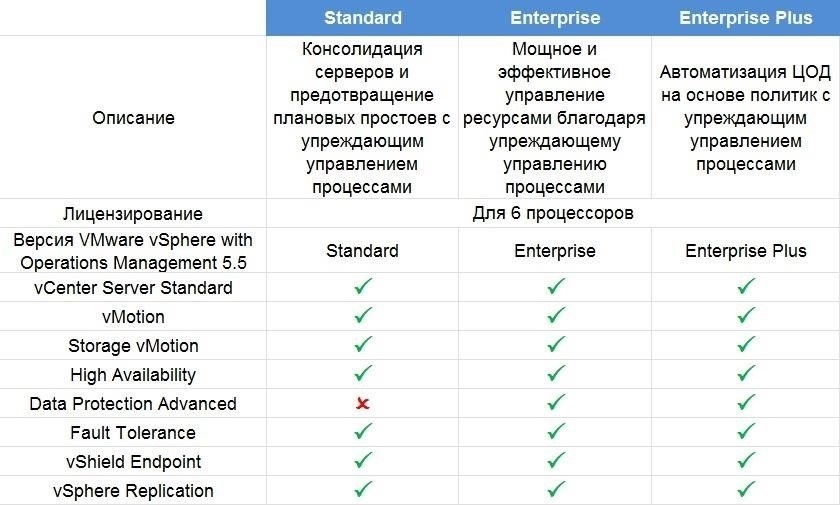Viewport: 840px width, 505px height.
Task: Click the Enterprise Plus version cell
Action: pyautogui.click(x=745, y=251)
